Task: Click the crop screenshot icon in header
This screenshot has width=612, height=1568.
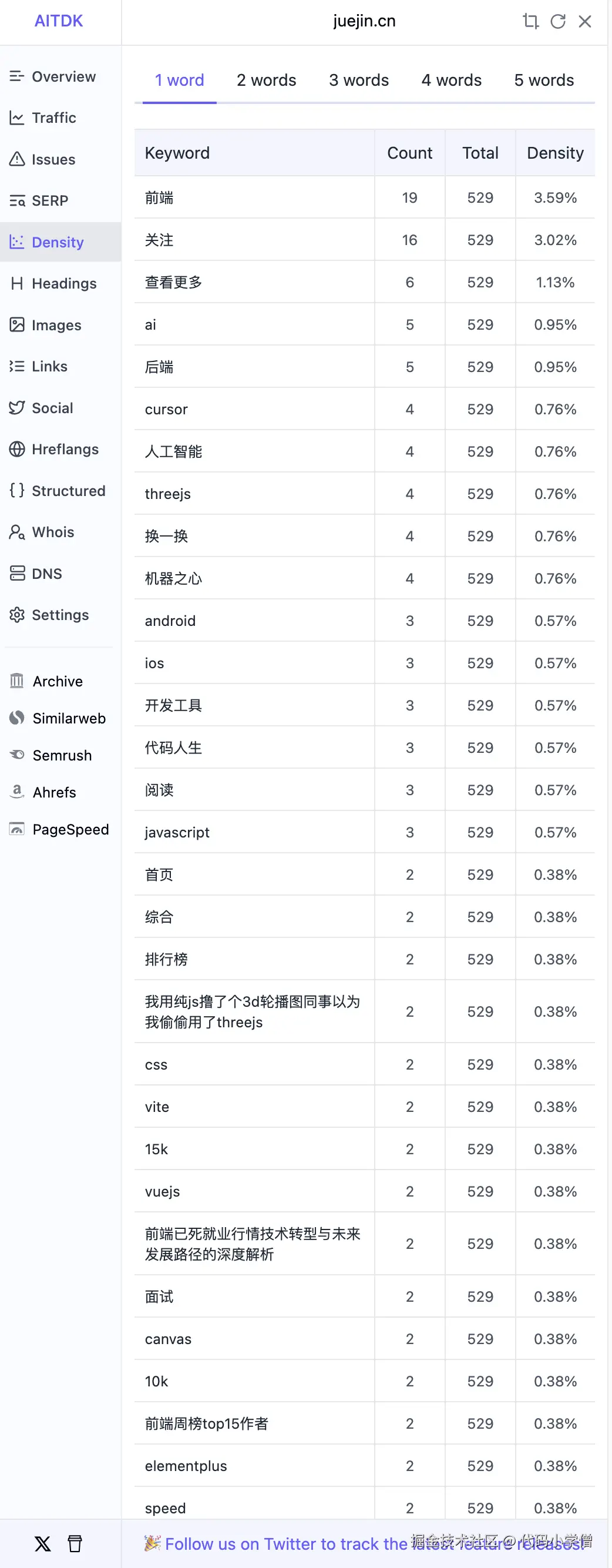Action: click(x=530, y=21)
